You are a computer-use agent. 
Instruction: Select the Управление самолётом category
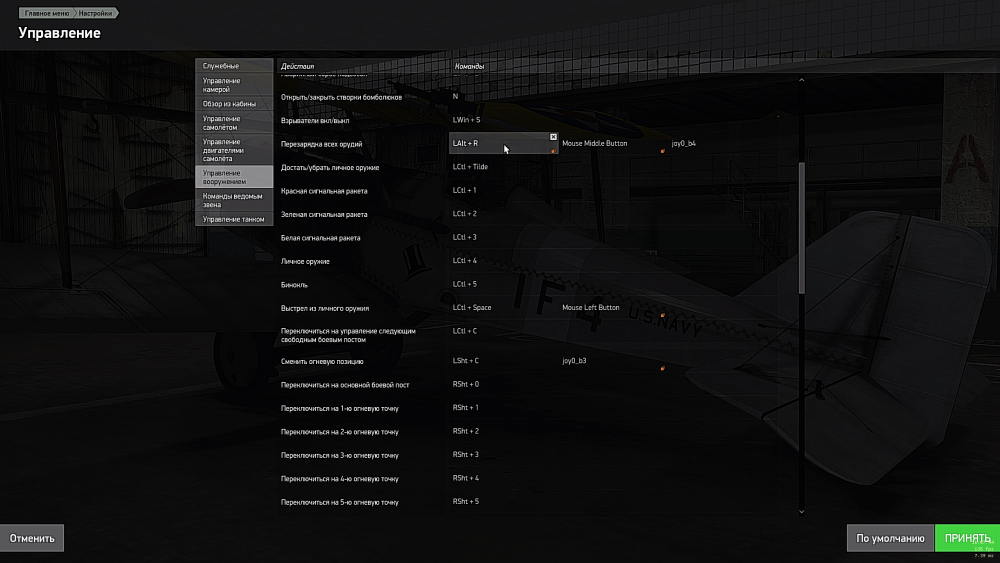[234, 123]
